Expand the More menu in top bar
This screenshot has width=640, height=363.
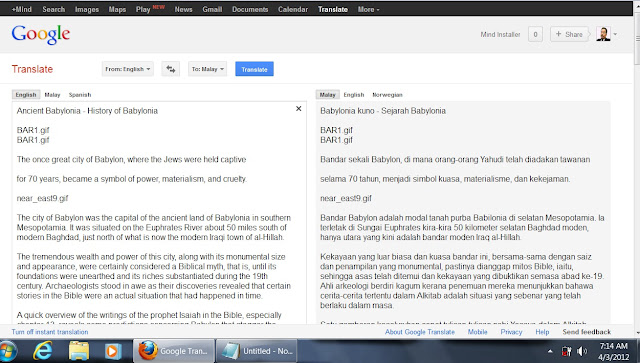click(x=368, y=9)
